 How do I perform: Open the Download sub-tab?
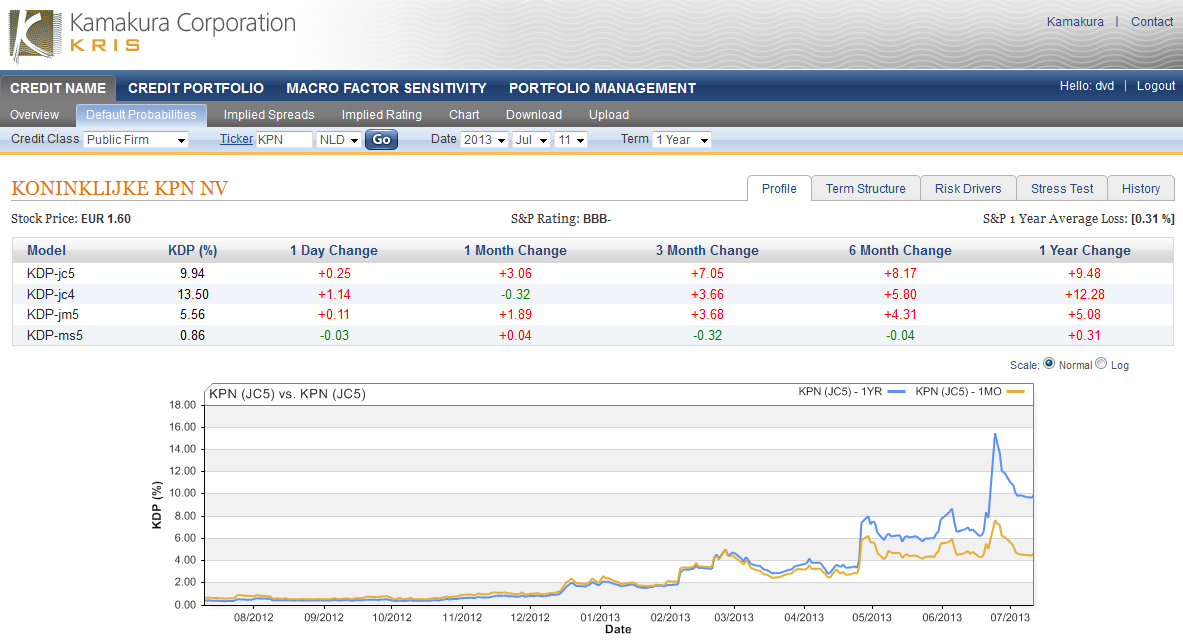[534, 115]
